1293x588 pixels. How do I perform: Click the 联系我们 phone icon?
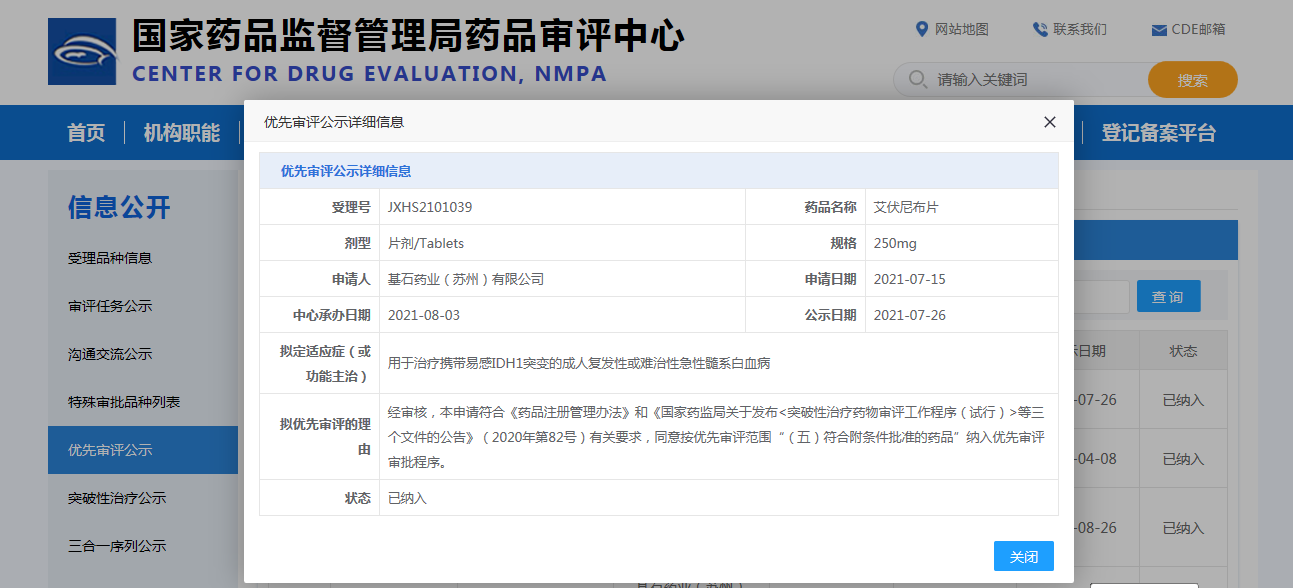tap(1040, 29)
